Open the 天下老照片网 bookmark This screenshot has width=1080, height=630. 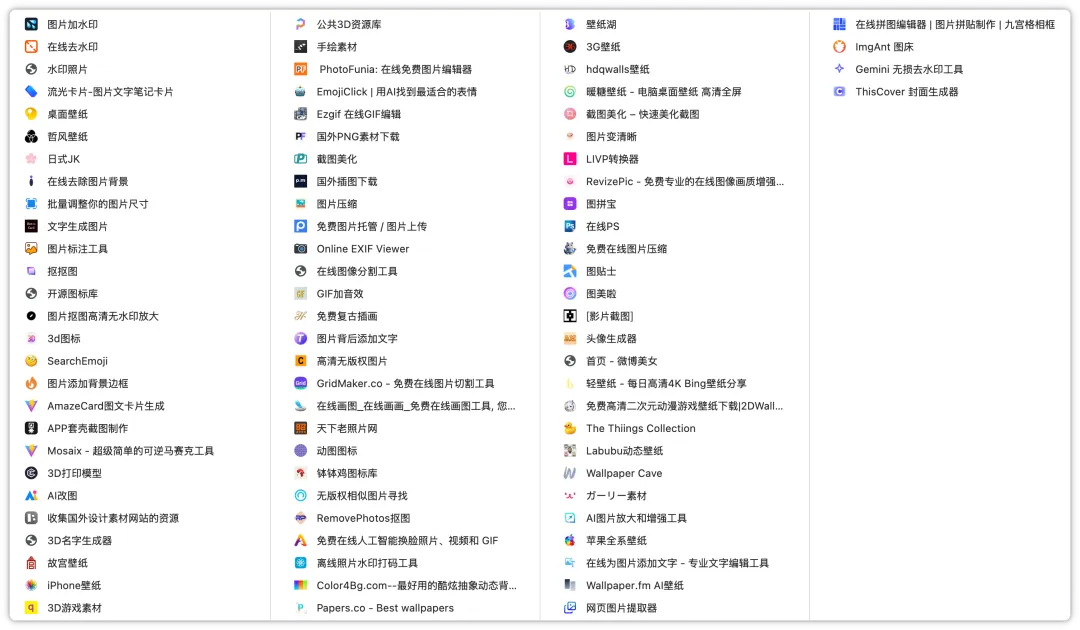[x=346, y=428]
